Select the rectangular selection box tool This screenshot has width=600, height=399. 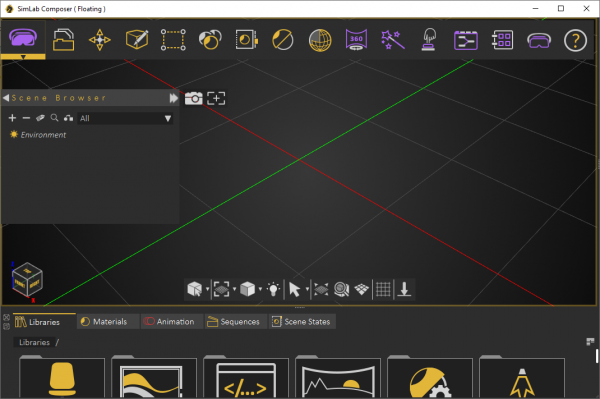pos(173,40)
